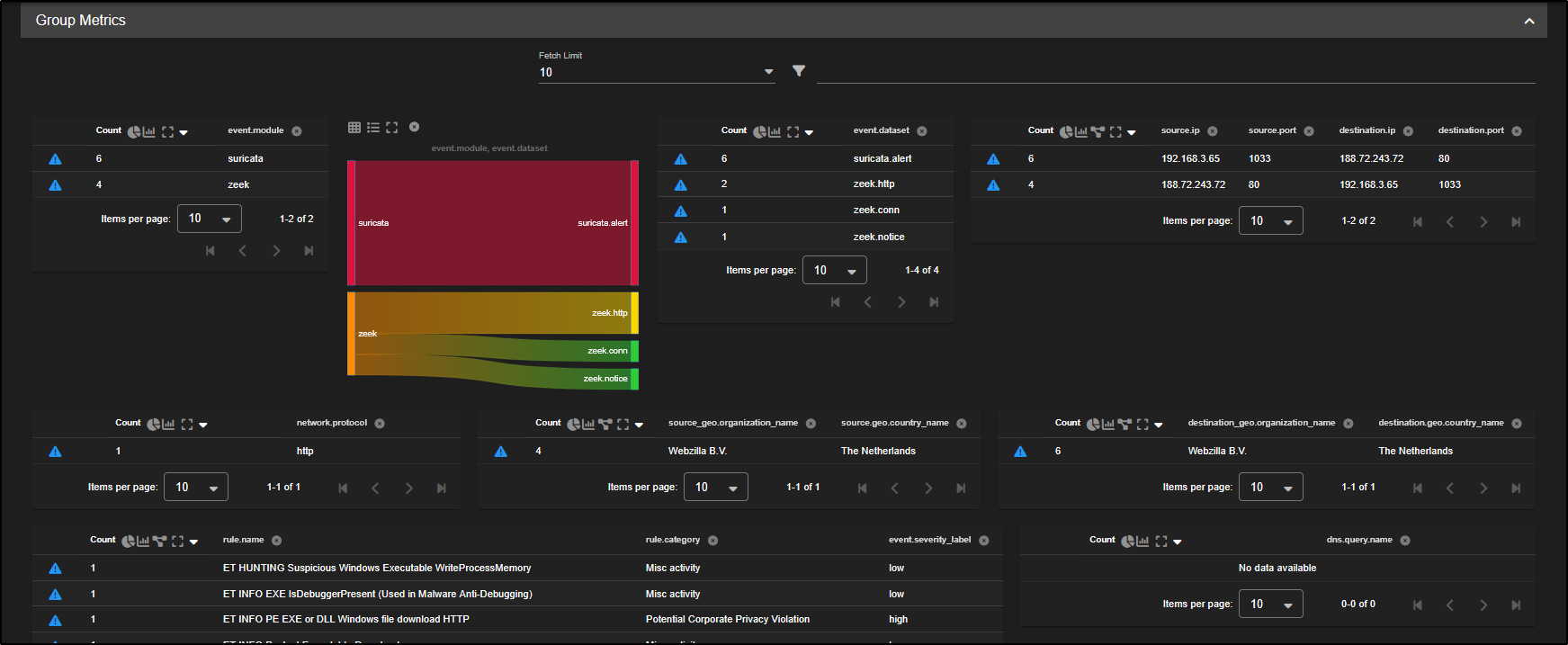Viewport: 1568px width, 645px height.
Task: Click the filter funnel icon
Action: pyautogui.click(x=798, y=71)
